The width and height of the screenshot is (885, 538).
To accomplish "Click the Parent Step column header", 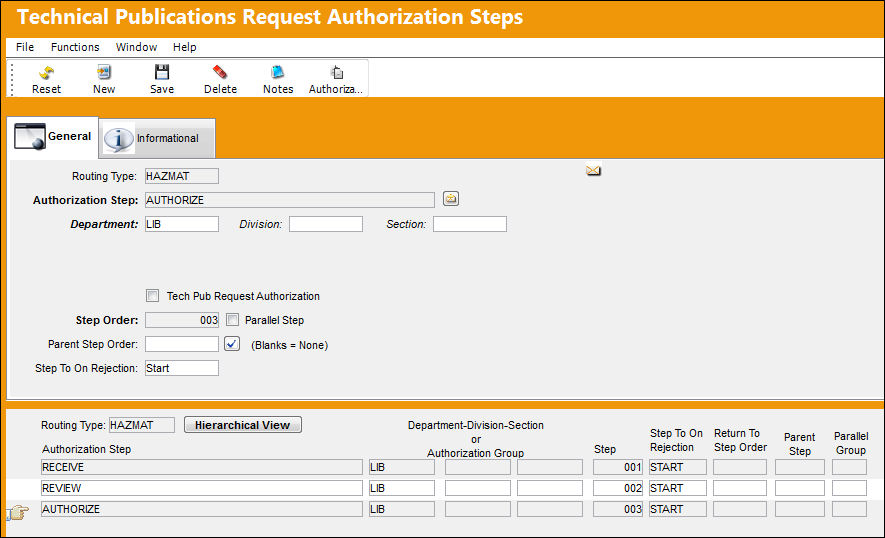I will tap(799, 444).
